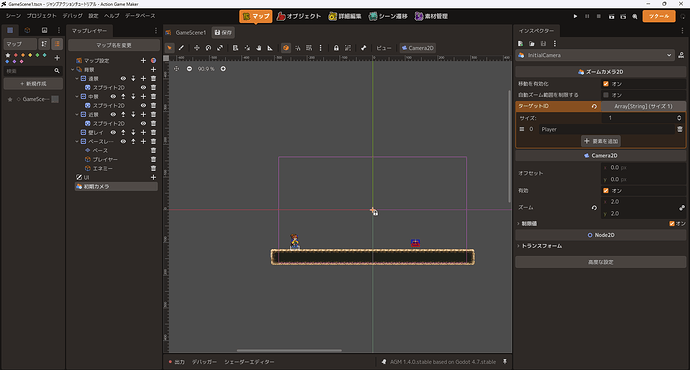Disable the 移動を有効化 checkbox
Image resolution: width=690 pixels, height=370 pixels.
coord(606,84)
